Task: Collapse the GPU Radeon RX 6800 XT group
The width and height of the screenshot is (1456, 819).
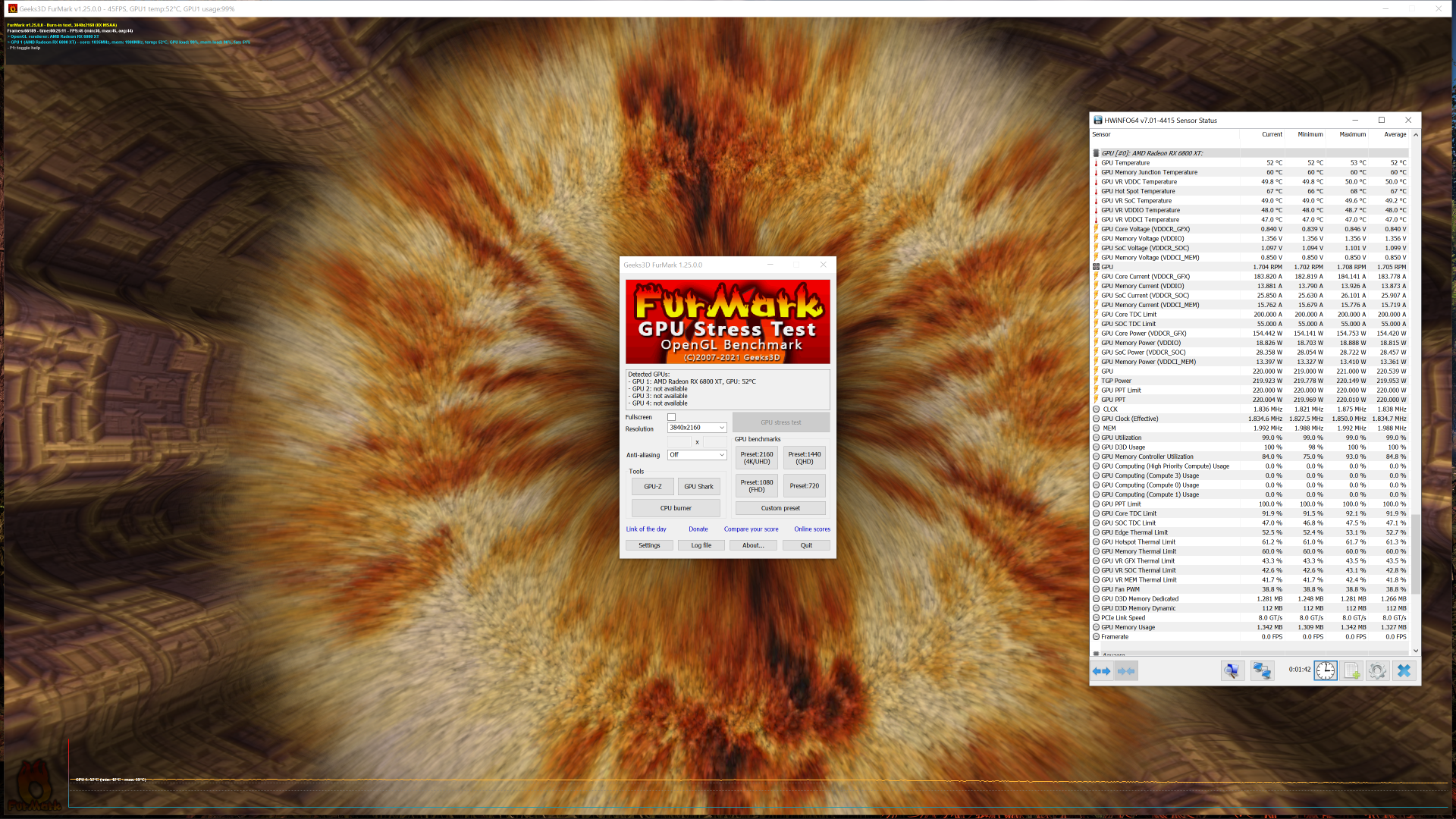Action: [1096, 153]
